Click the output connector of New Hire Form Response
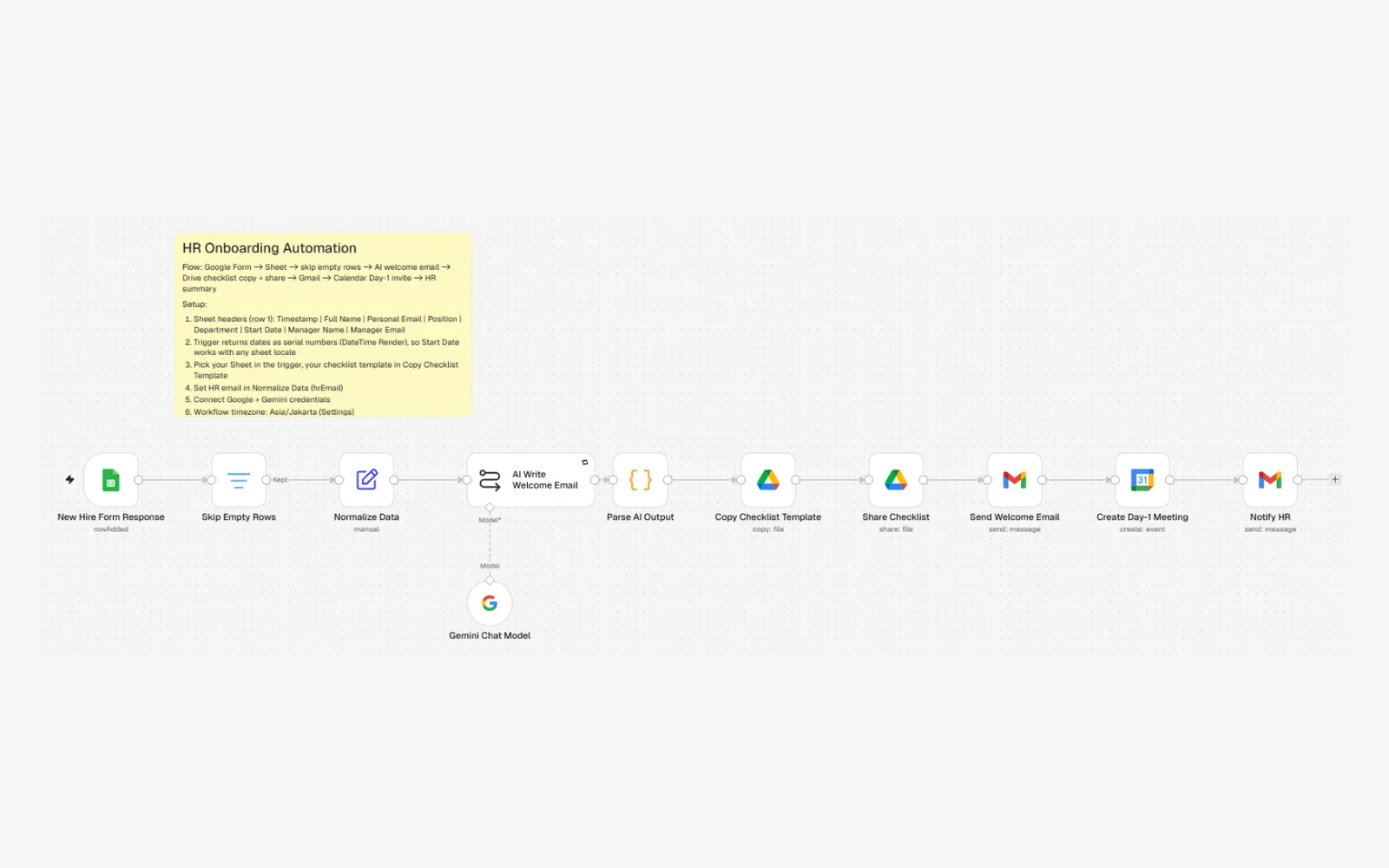1389x868 pixels. pos(138,480)
